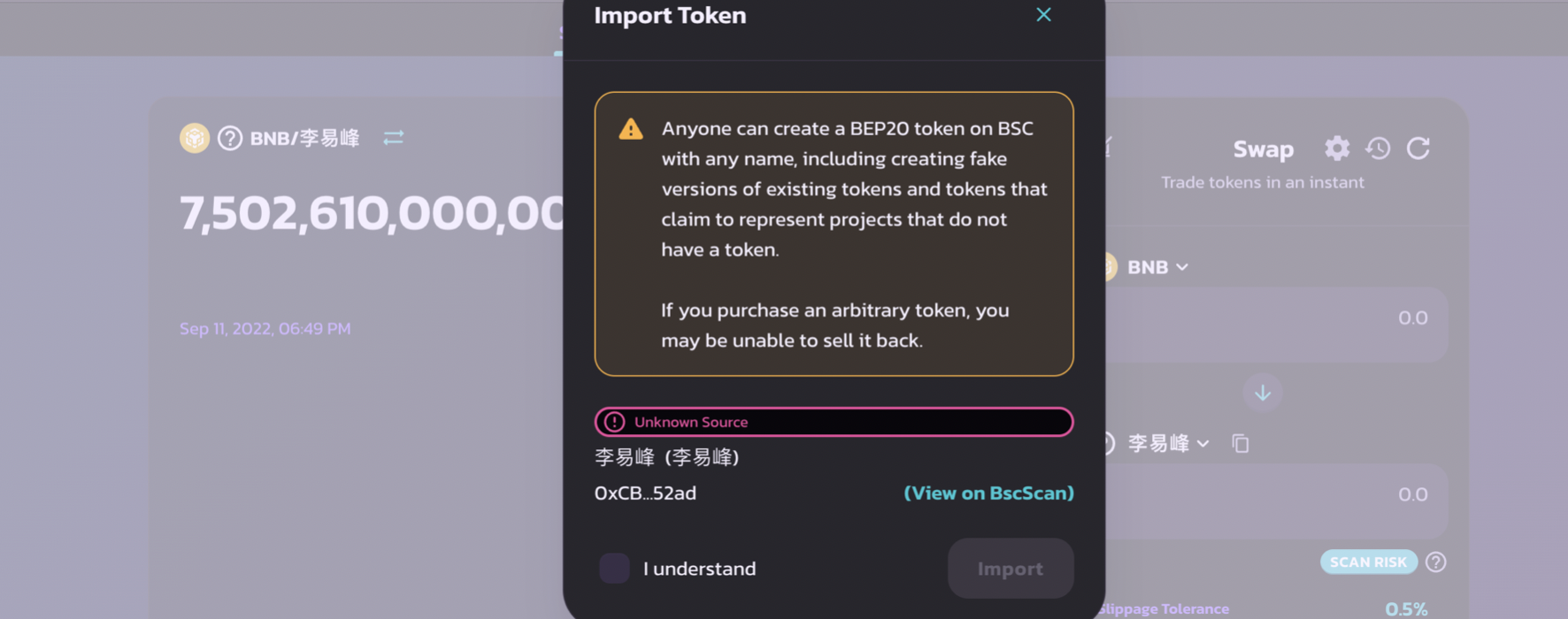
Task: Open the View on BscScan link
Action: (988, 493)
